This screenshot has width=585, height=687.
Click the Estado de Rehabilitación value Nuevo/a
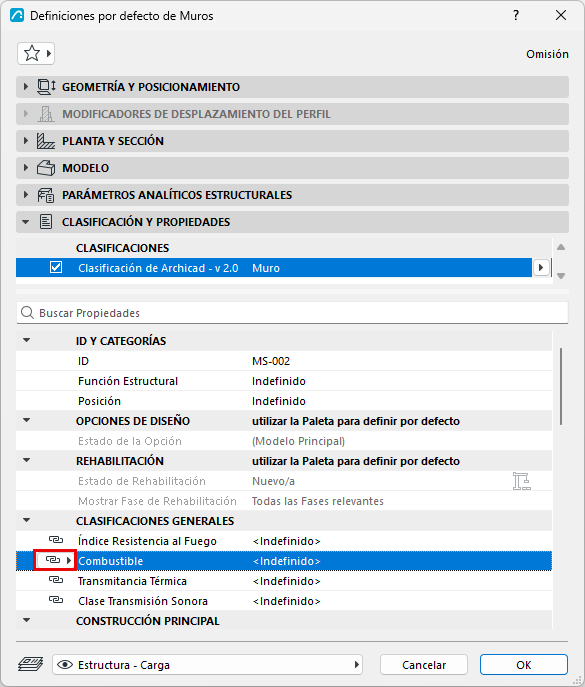click(x=273, y=481)
